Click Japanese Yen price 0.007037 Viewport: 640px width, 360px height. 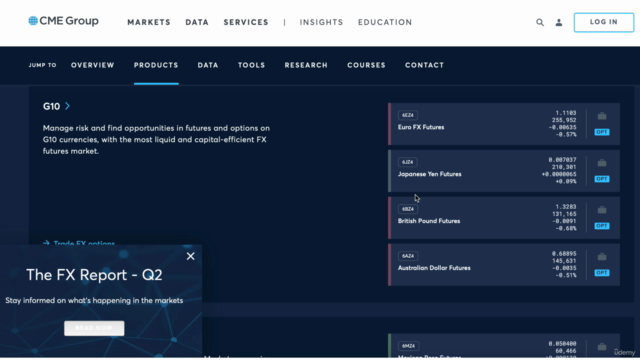(562, 160)
